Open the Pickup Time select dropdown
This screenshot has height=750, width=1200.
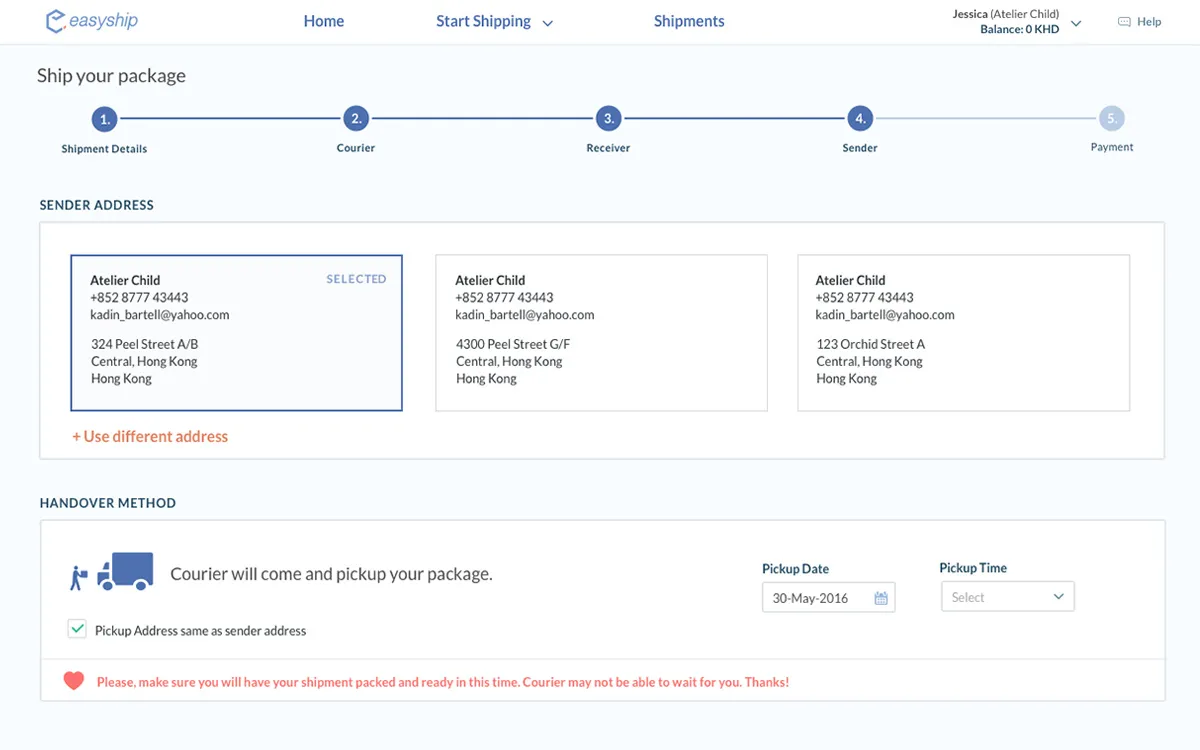pyautogui.click(x=1008, y=597)
